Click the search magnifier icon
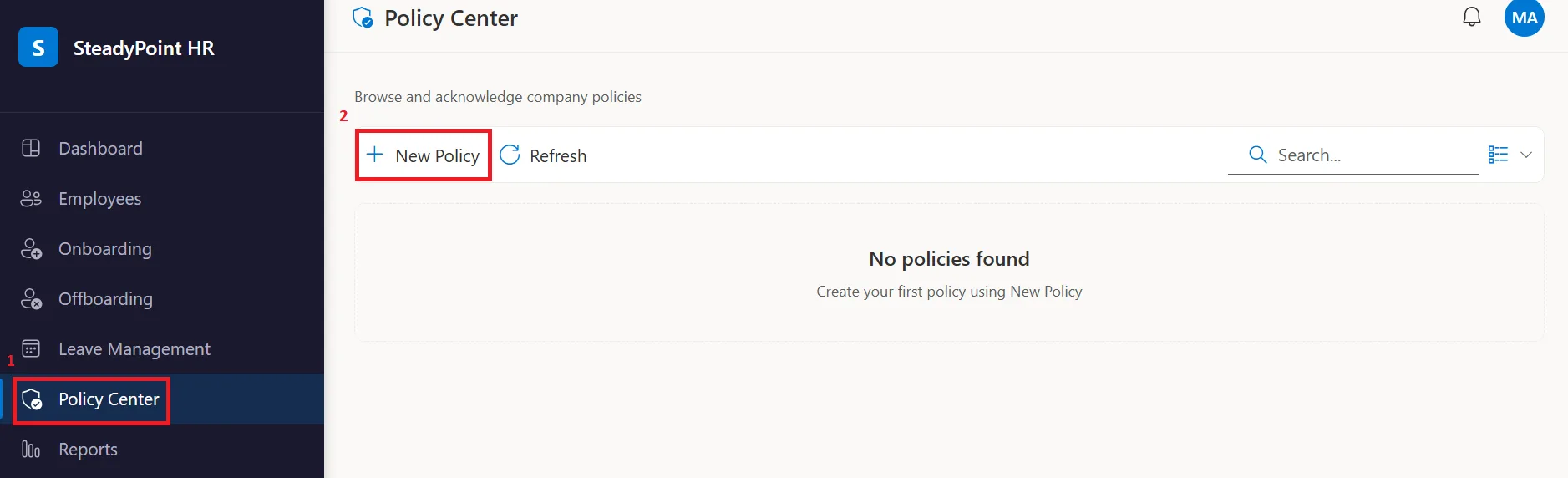 coord(1258,155)
